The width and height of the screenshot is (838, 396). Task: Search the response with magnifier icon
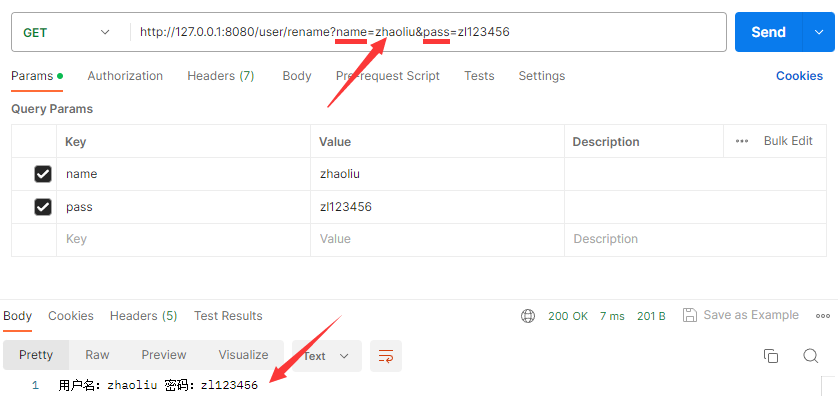click(810, 356)
